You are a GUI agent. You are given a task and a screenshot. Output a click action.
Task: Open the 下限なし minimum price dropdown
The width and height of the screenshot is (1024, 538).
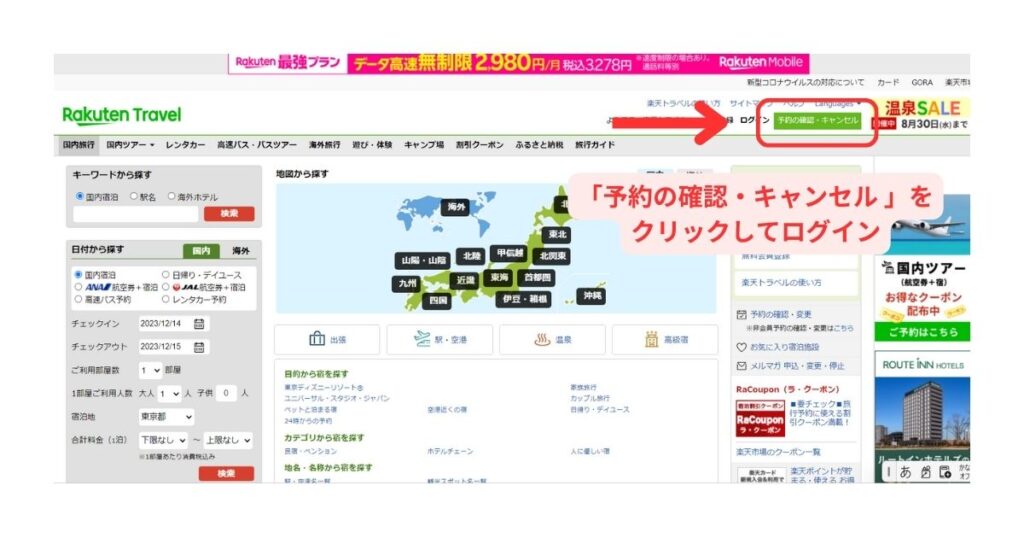click(x=163, y=440)
